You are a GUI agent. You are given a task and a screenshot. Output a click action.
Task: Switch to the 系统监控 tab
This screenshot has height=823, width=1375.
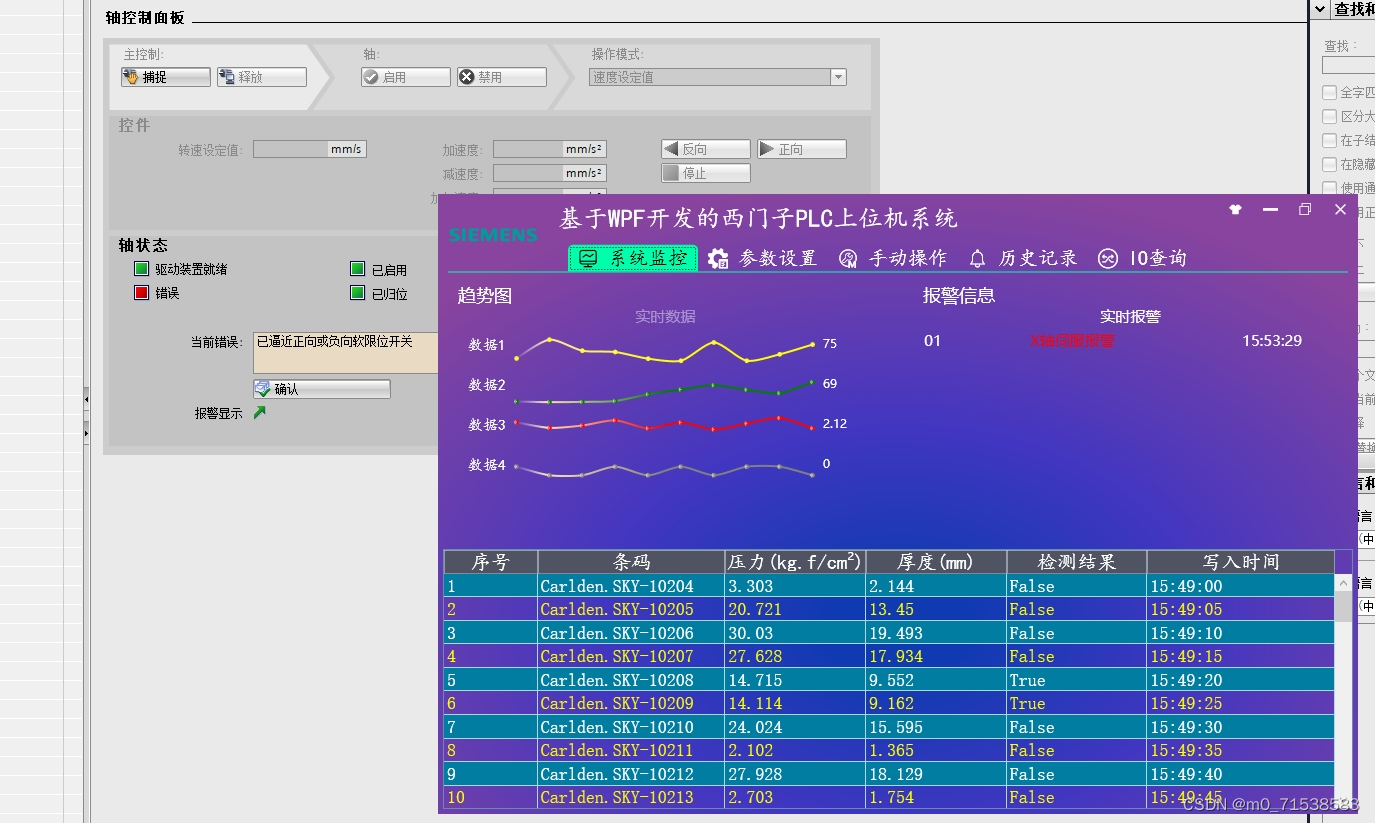632,258
